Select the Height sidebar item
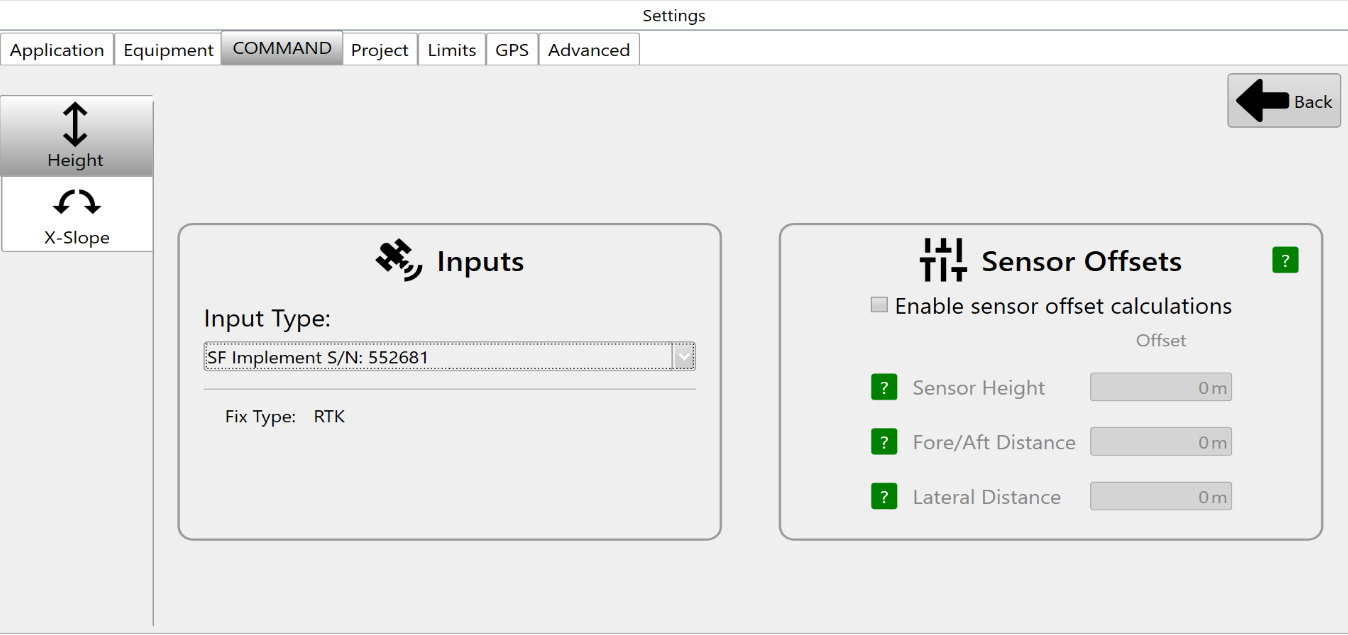 pos(76,137)
